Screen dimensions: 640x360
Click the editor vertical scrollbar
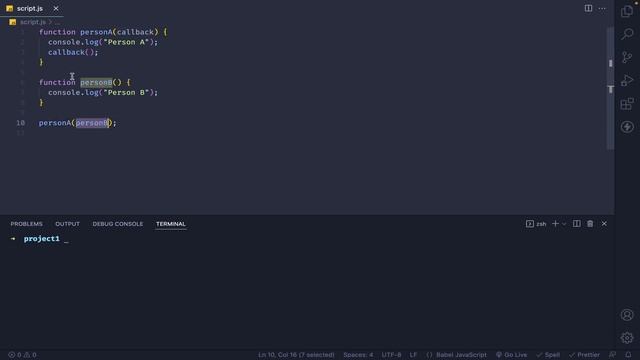pos(610,88)
